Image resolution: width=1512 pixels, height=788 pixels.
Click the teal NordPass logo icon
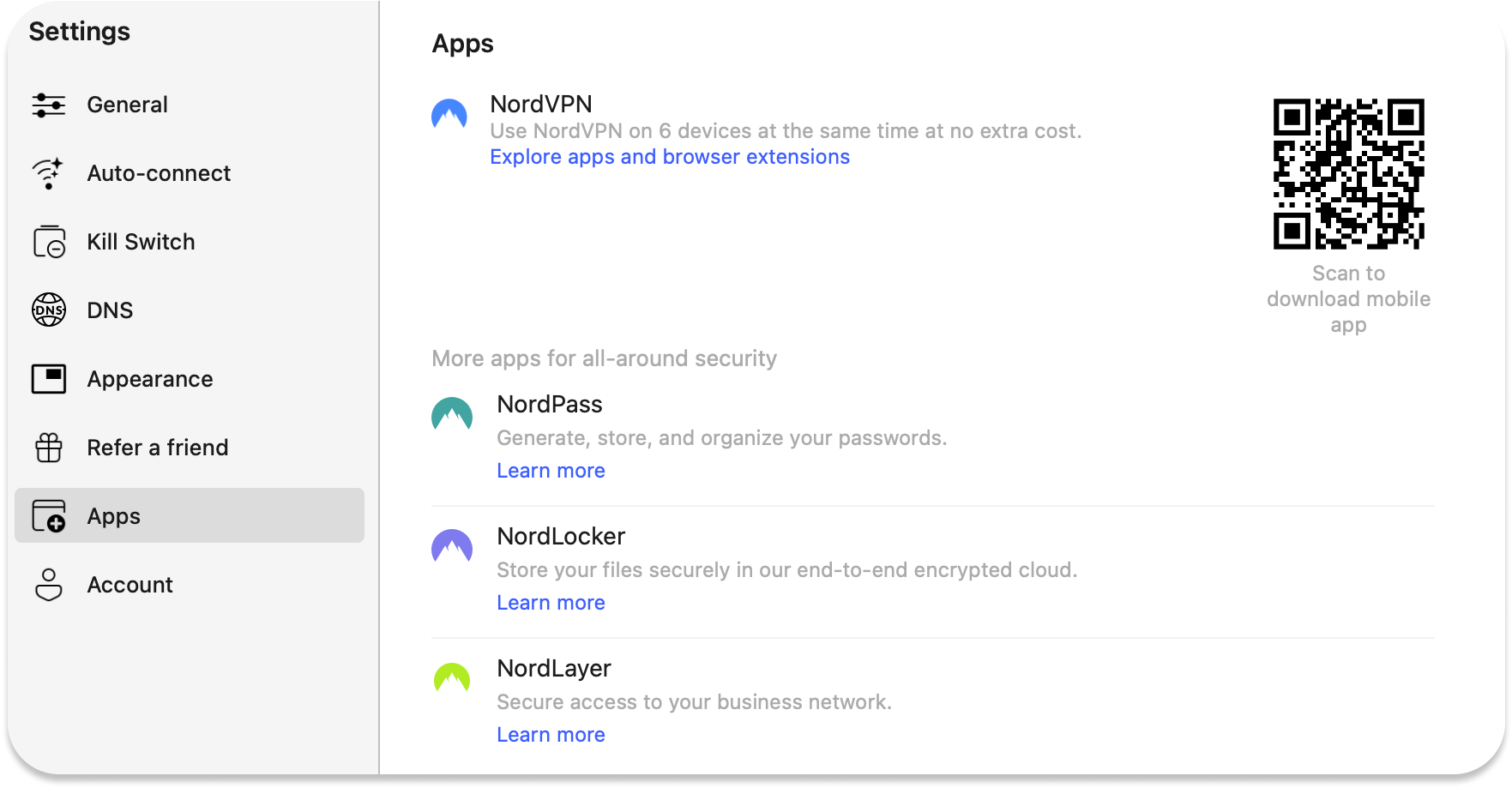coord(452,414)
